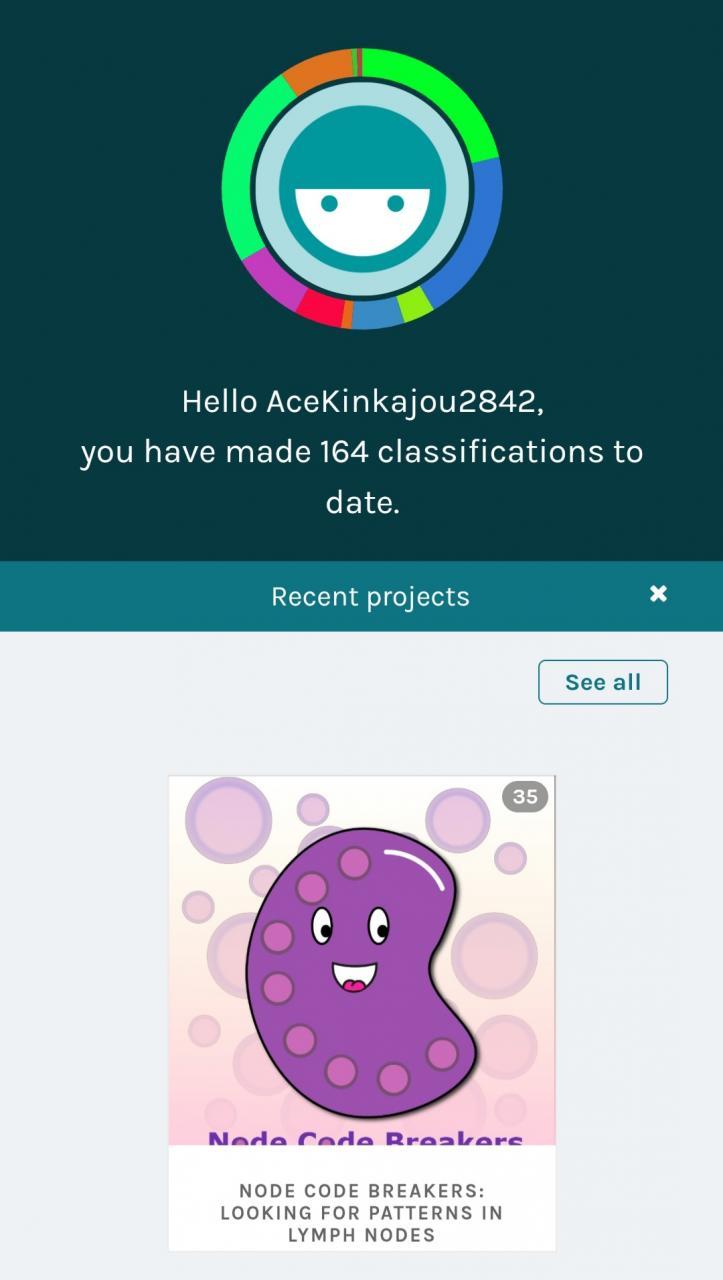Open the Node Code Breakers project title link
The height and width of the screenshot is (1280, 723).
(x=362, y=1212)
